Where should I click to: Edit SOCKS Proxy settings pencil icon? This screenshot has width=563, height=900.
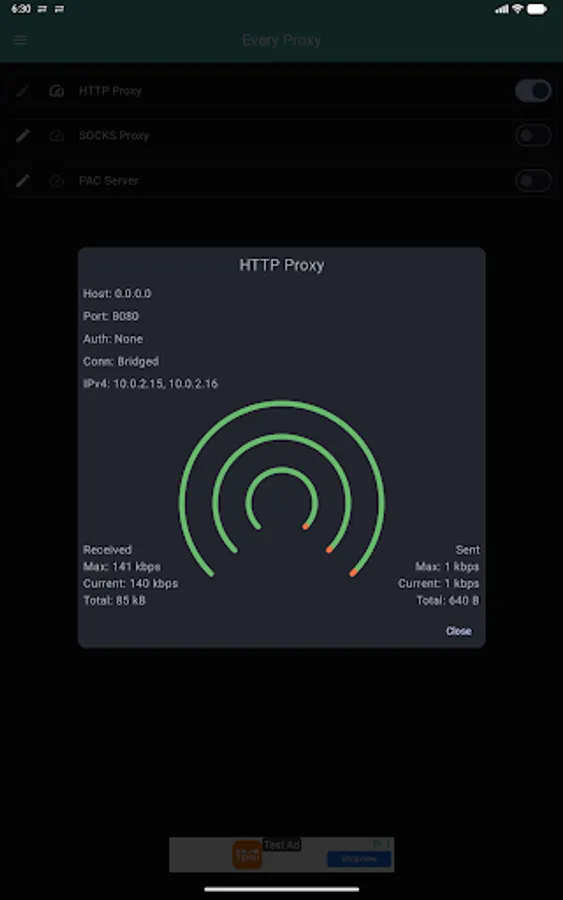coord(22,135)
